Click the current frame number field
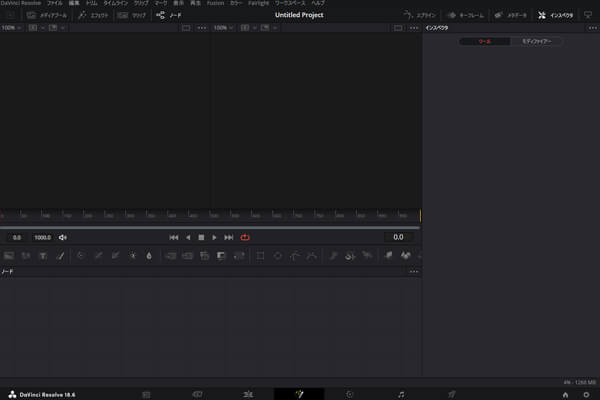 (x=398, y=237)
